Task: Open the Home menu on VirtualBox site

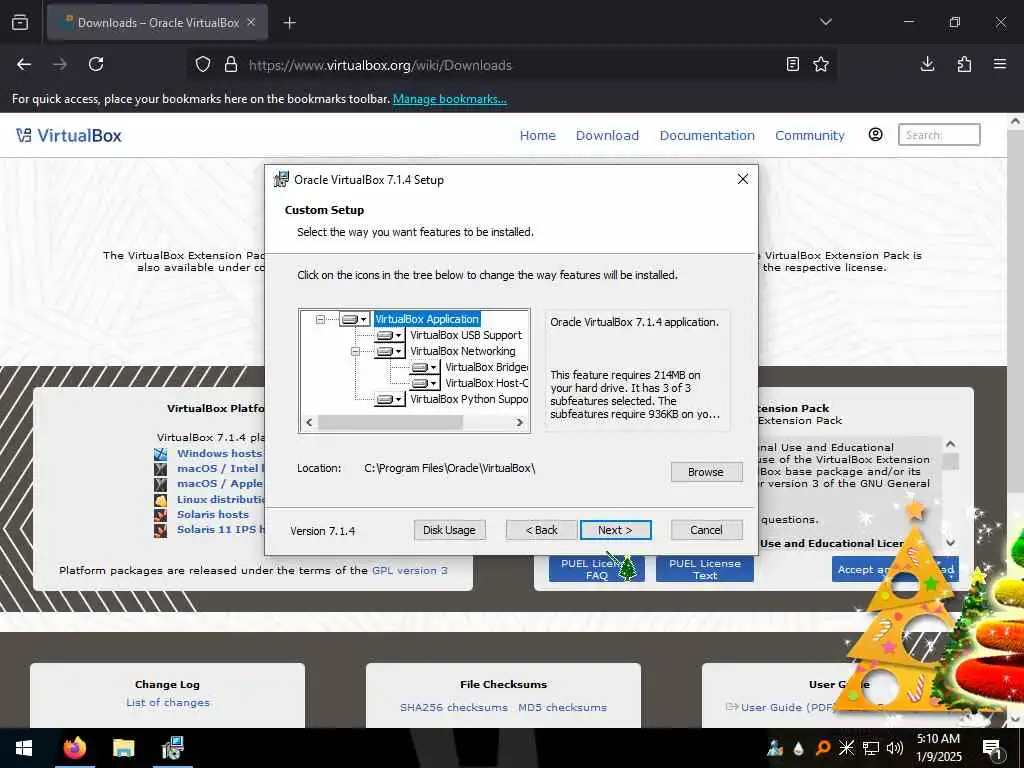Action: click(x=537, y=135)
